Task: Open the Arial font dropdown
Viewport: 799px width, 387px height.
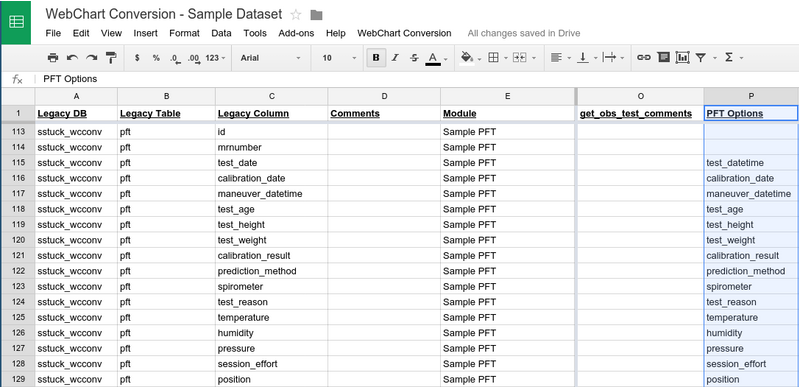Action: 271,58
